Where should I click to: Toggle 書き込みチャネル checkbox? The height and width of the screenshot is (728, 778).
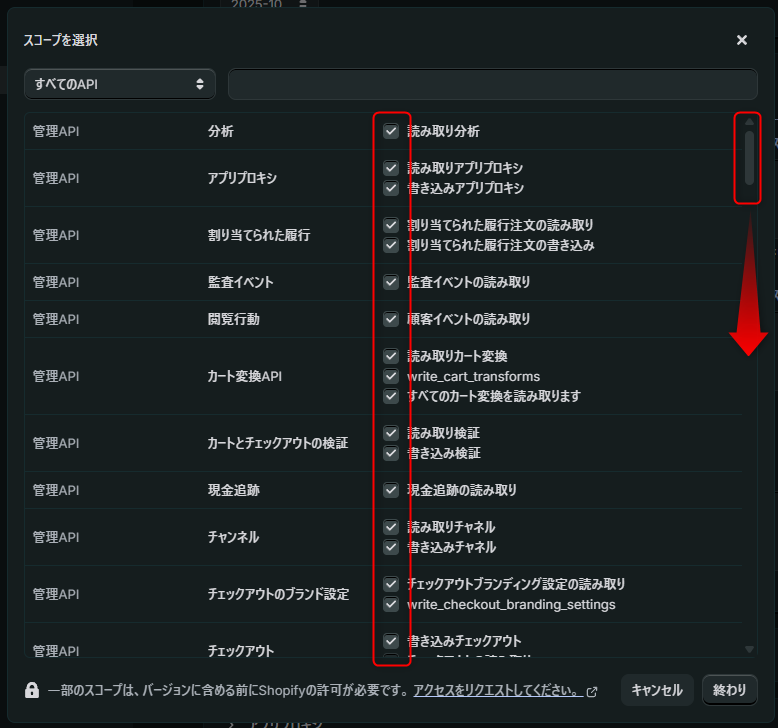point(391,547)
